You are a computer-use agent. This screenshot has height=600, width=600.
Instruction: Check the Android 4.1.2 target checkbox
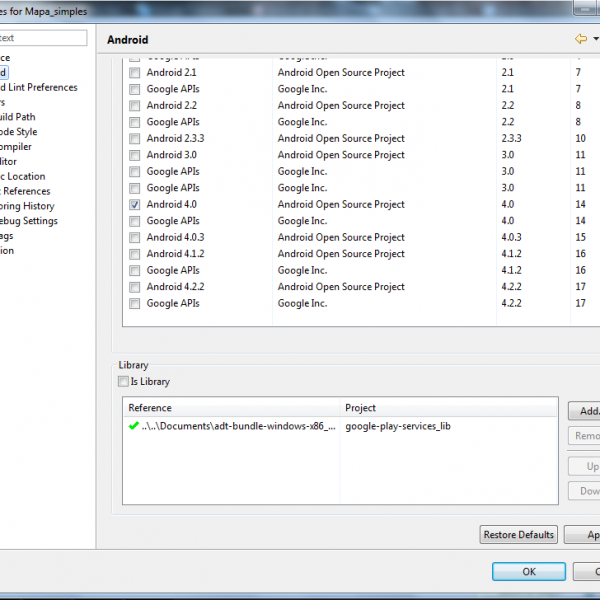click(134, 254)
